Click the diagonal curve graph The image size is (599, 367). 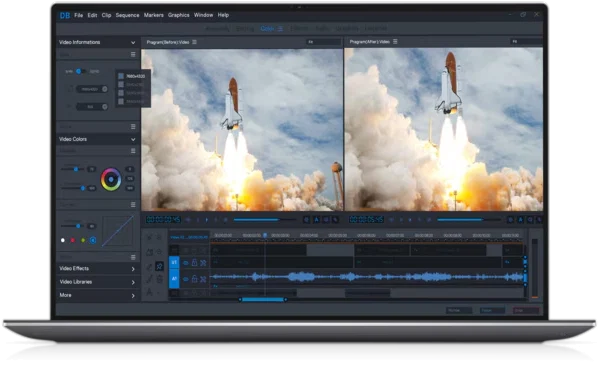pos(117,231)
